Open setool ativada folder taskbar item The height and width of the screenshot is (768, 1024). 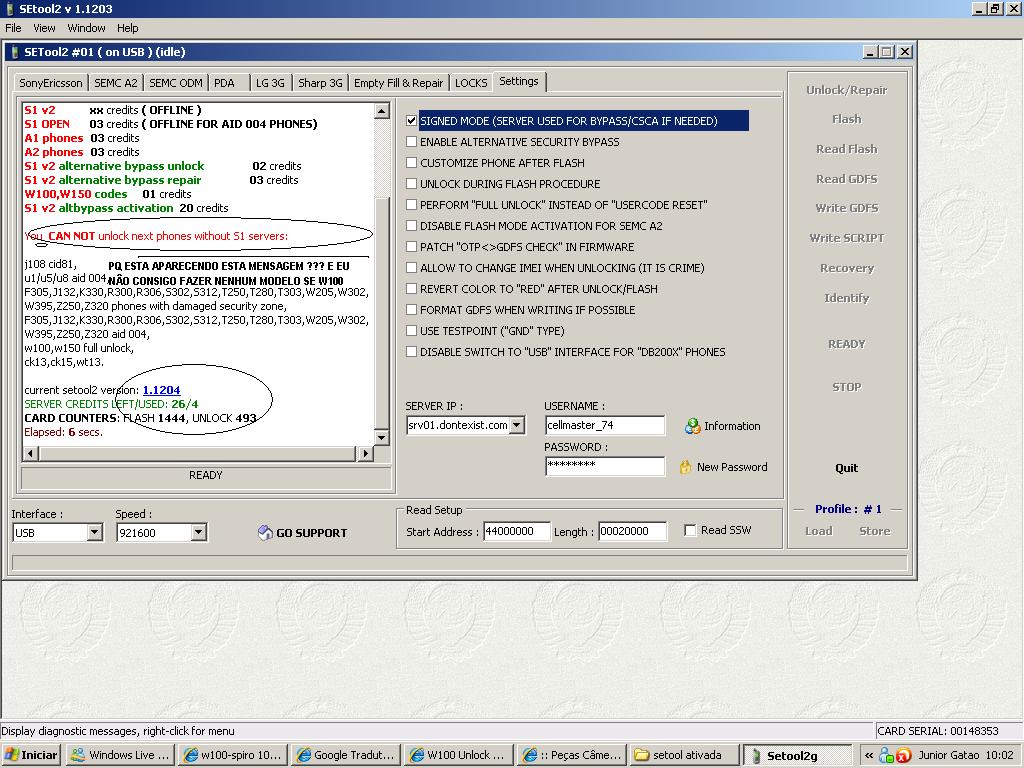coord(684,755)
